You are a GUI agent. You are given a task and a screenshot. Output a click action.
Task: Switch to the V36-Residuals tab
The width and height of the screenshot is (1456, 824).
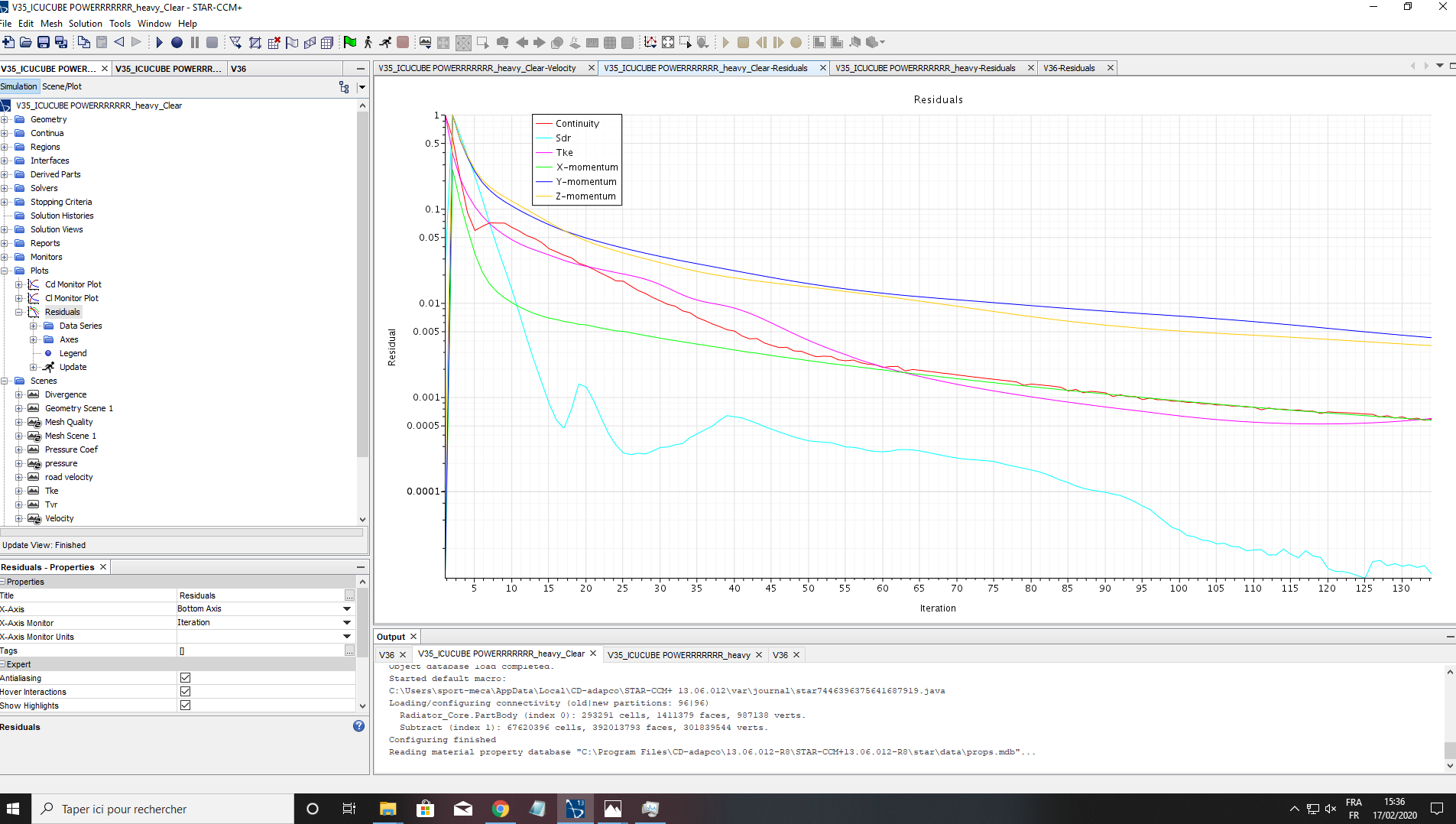tap(1068, 68)
